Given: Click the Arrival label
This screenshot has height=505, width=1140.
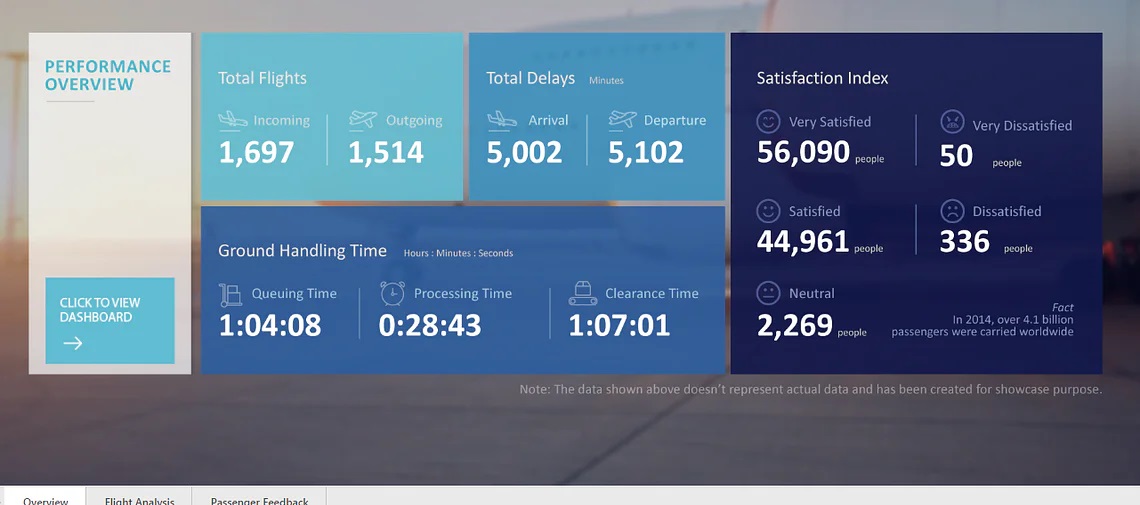Looking at the screenshot, I should click(x=548, y=121).
